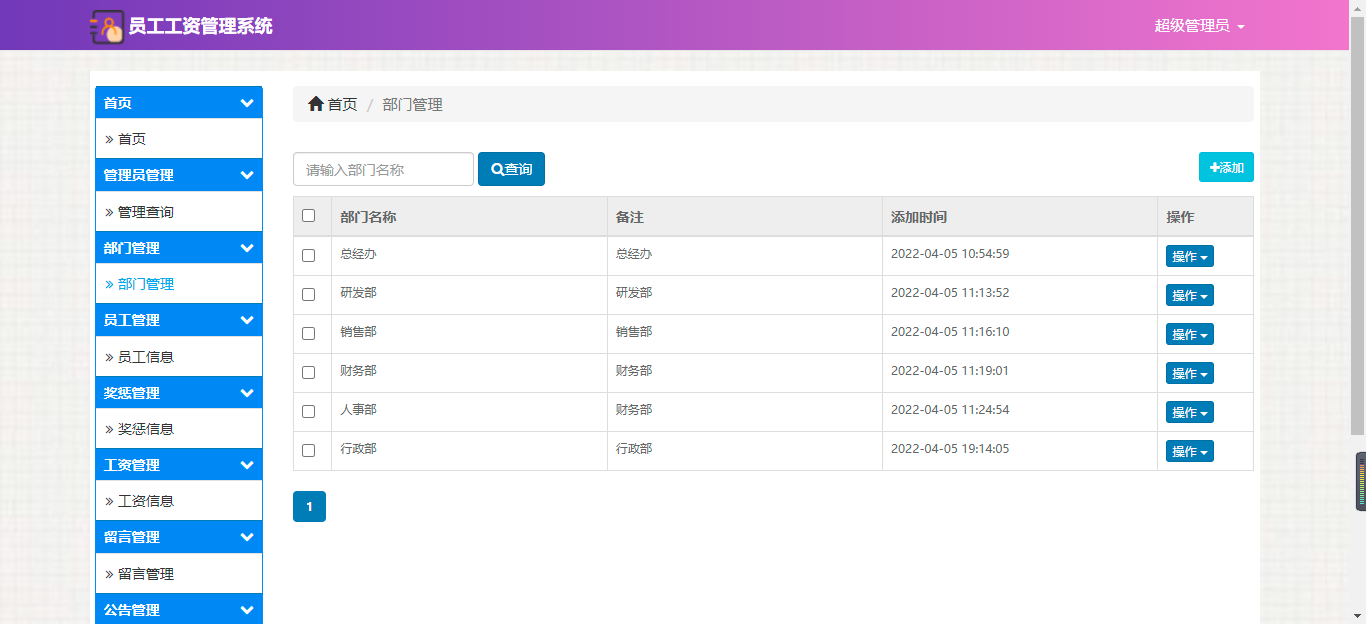The image size is (1366, 624).
Task: Open 员工信息 in sidebar
Action: 179,357
